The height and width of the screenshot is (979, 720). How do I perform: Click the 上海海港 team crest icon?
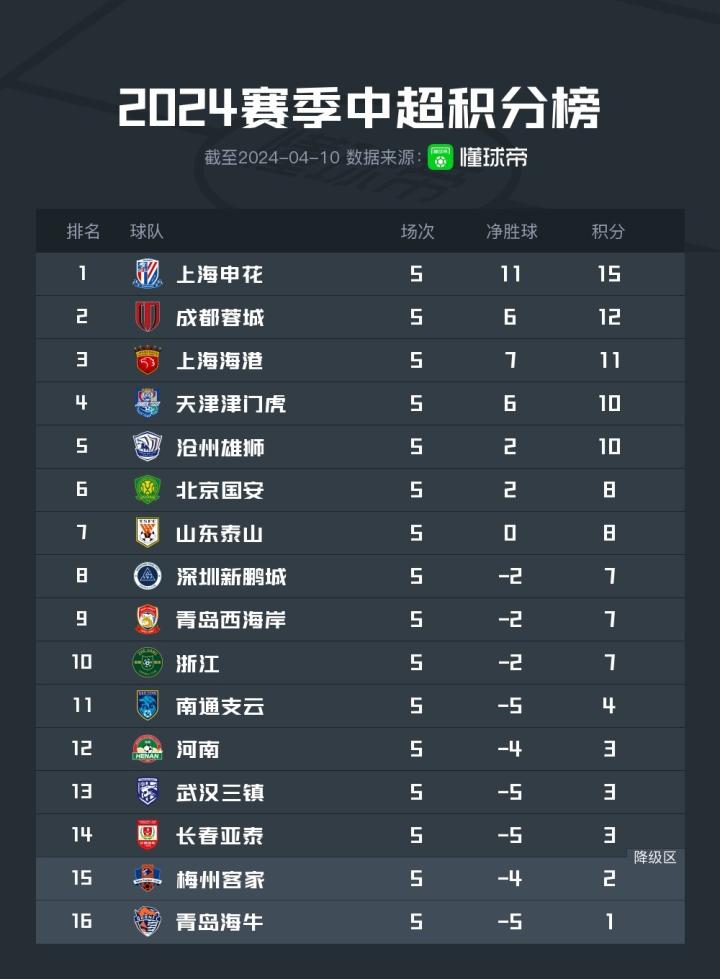(147, 360)
